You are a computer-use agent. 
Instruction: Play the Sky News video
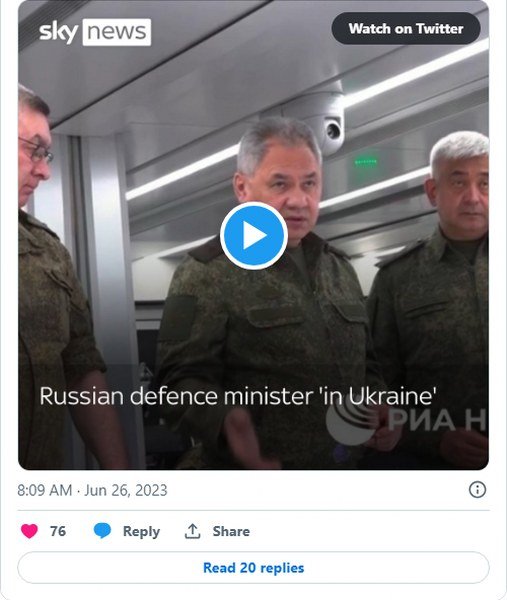254,236
